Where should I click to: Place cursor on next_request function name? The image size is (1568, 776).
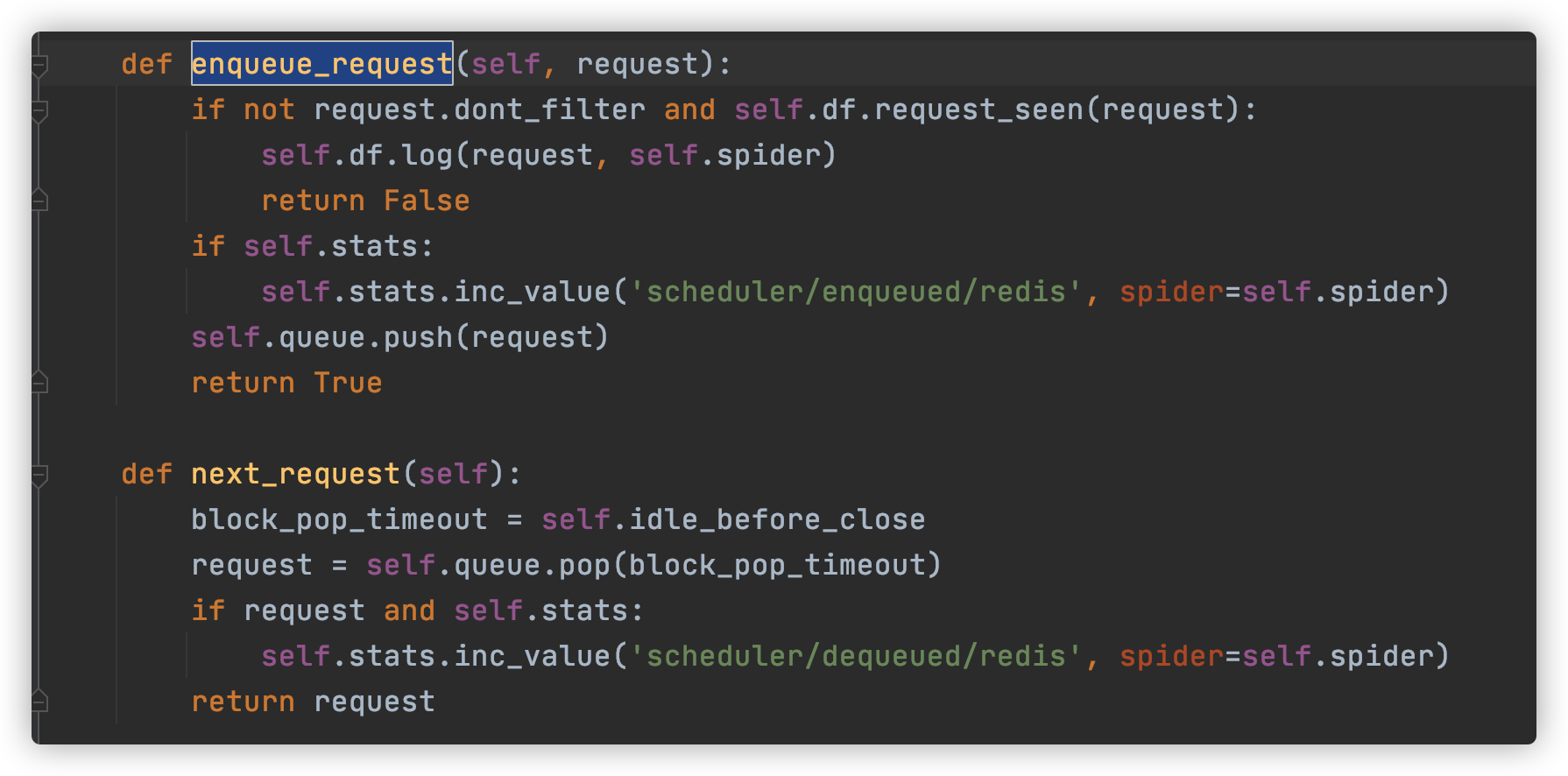tap(295, 474)
